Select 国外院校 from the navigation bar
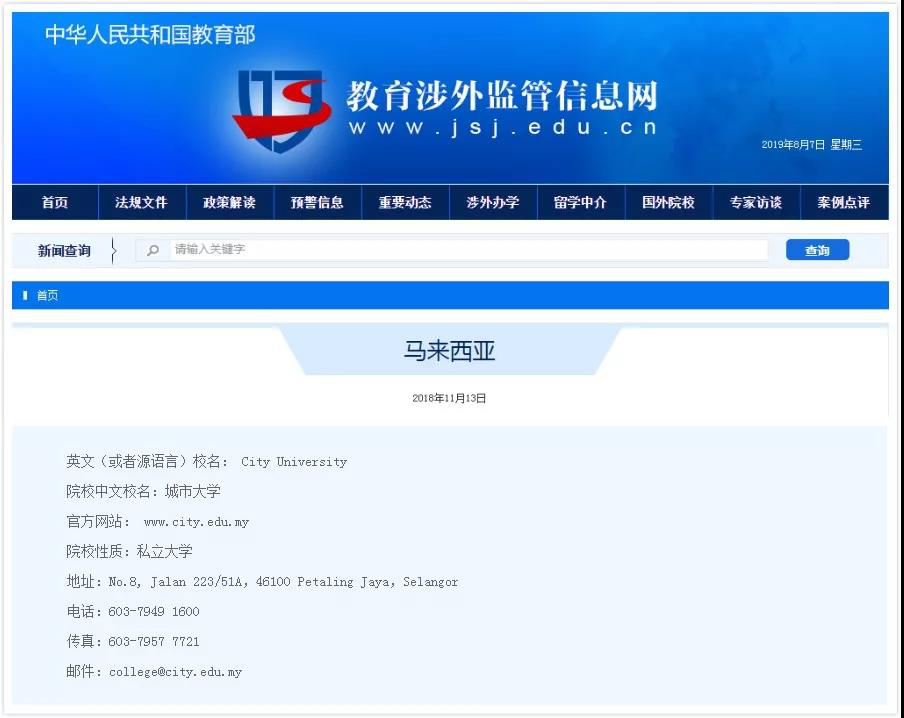 [x=668, y=202]
